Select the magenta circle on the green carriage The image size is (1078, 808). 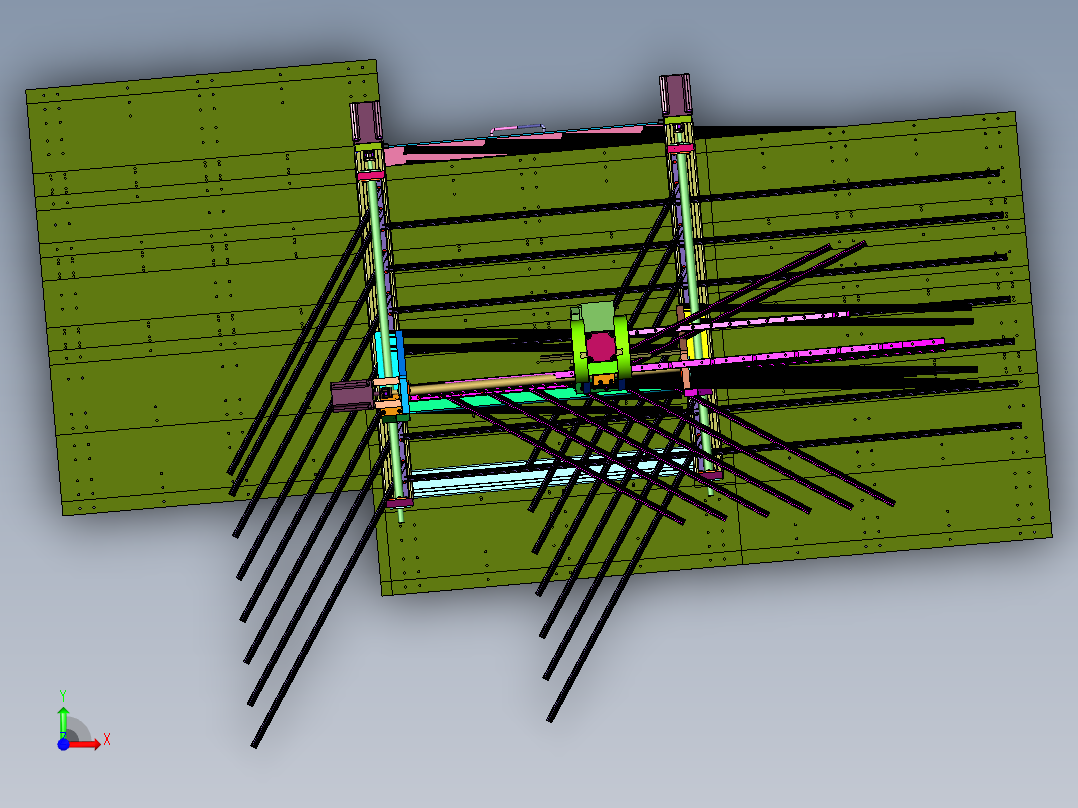point(601,347)
